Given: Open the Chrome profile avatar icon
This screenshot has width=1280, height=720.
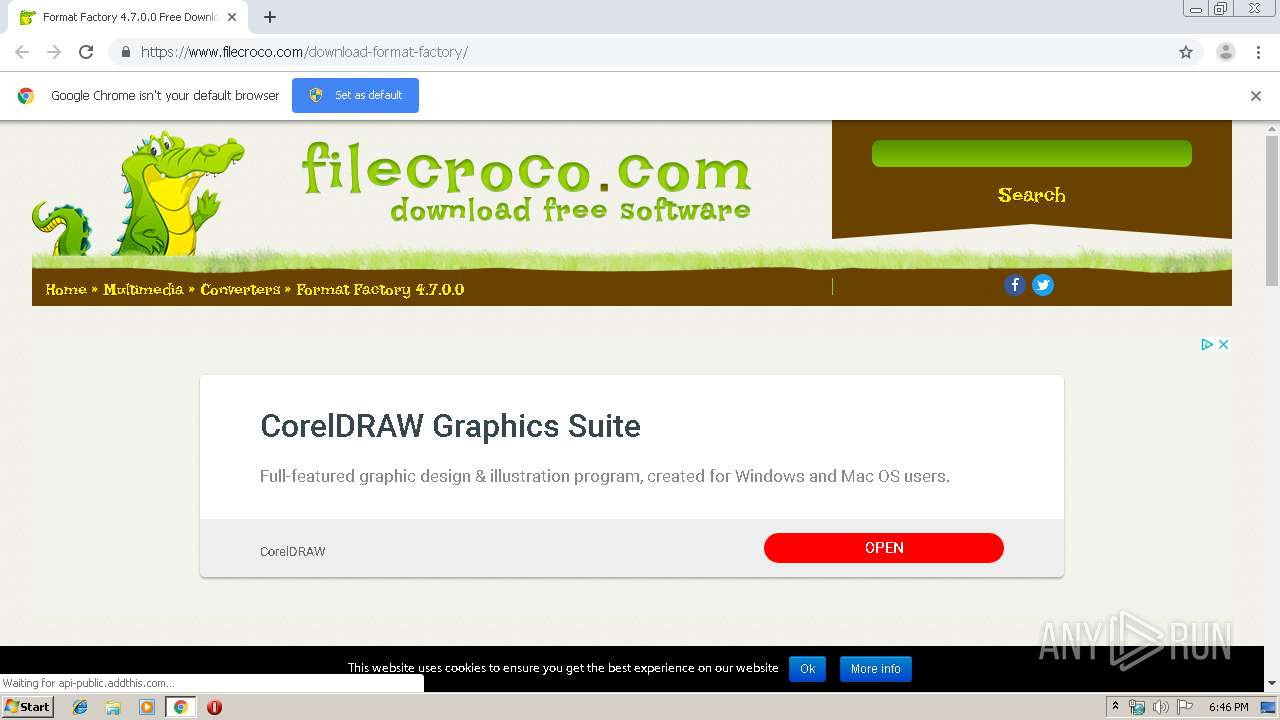Looking at the screenshot, I should (1226, 52).
